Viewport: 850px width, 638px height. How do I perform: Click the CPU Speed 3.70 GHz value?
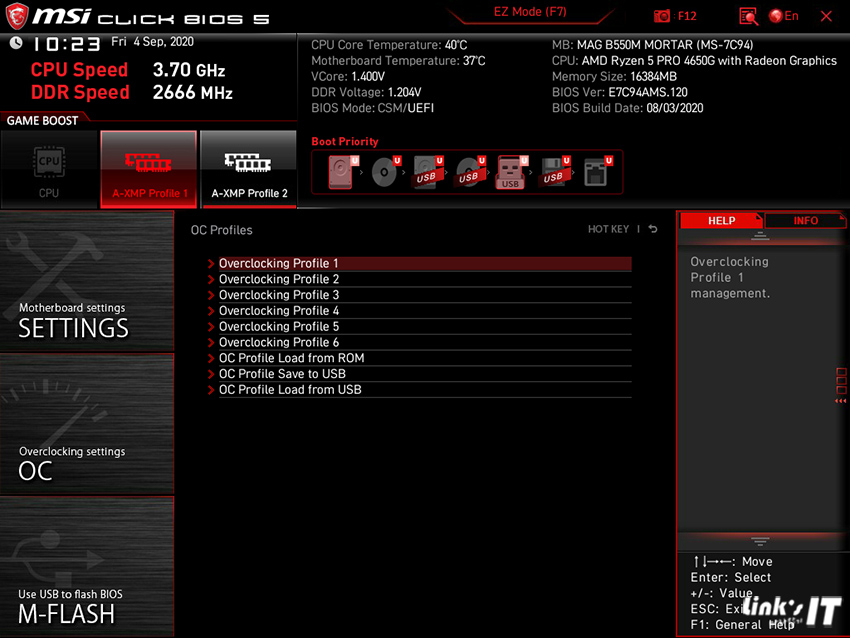coord(189,70)
